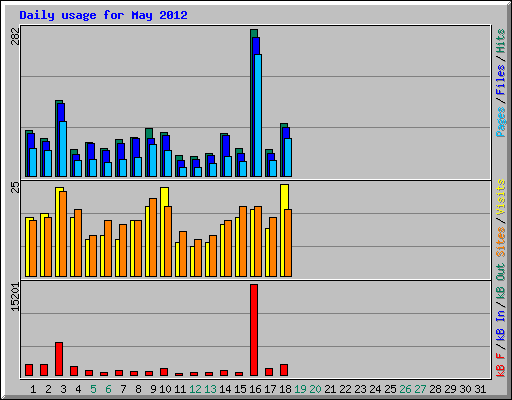The image size is (512, 400).
Task: Click the green weekend day label '6'
Action: (108, 389)
